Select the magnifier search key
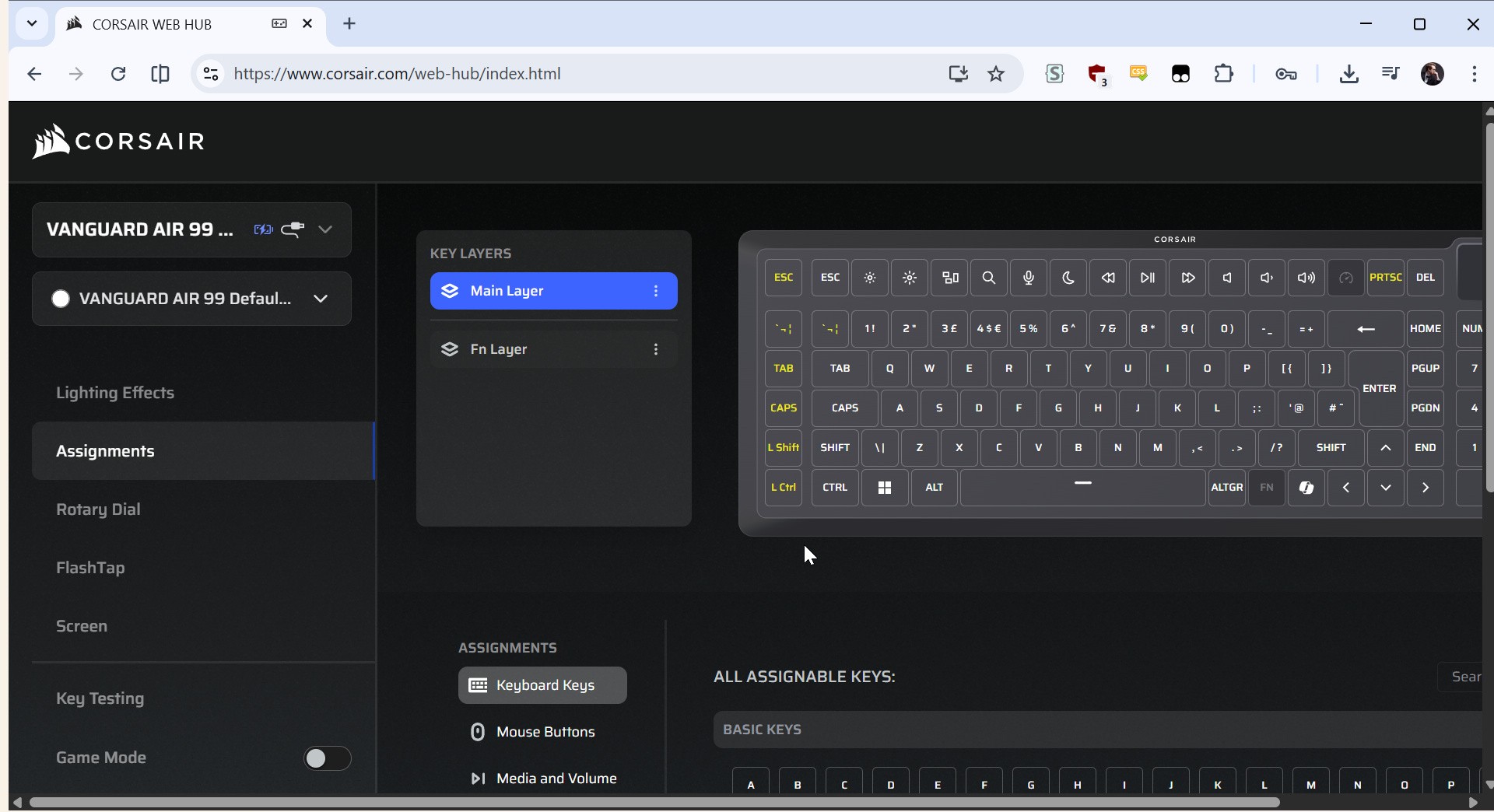1494x812 pixels. (989, 278)
